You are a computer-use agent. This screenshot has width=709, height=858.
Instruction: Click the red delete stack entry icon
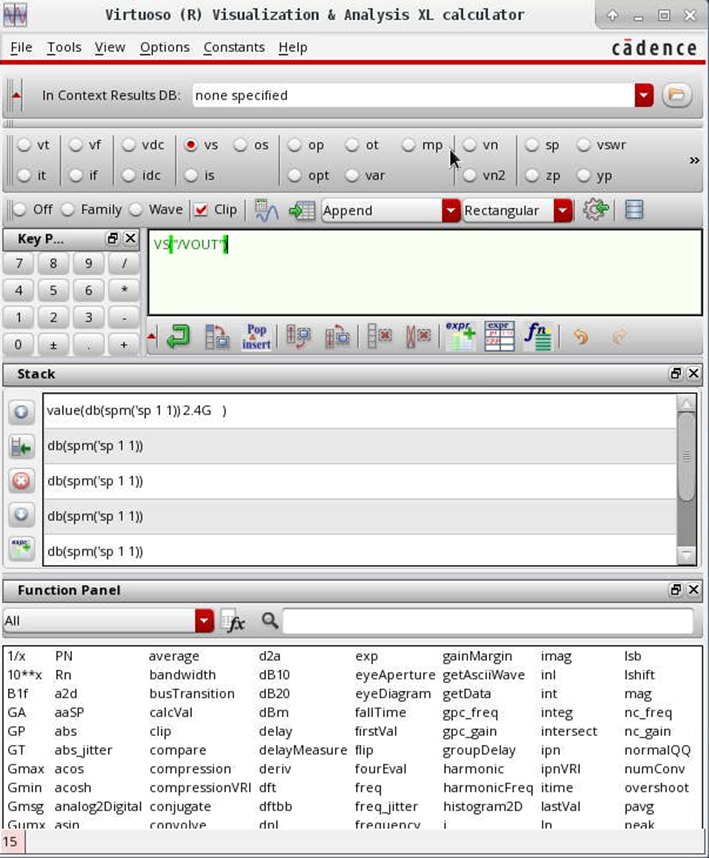pos(21,481)
